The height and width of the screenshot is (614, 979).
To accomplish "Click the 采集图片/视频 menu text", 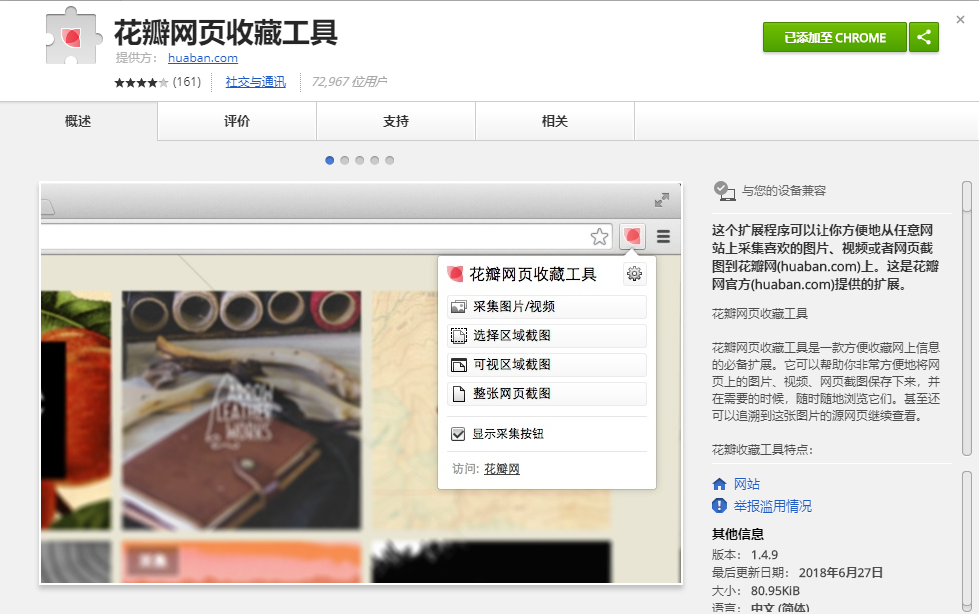I will 514,307.
